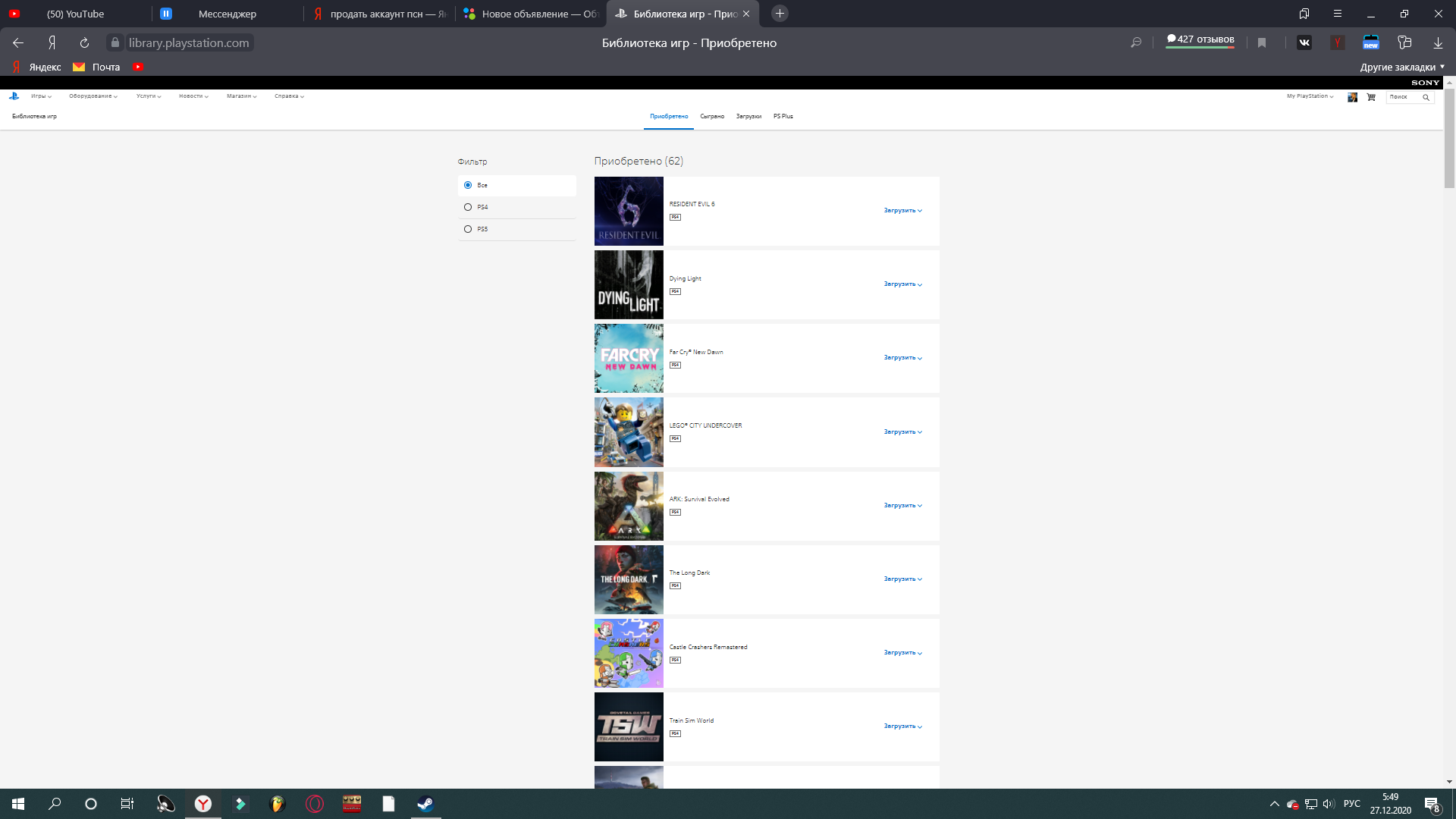Click the library.playstation.com address bar

coord(189,43)
